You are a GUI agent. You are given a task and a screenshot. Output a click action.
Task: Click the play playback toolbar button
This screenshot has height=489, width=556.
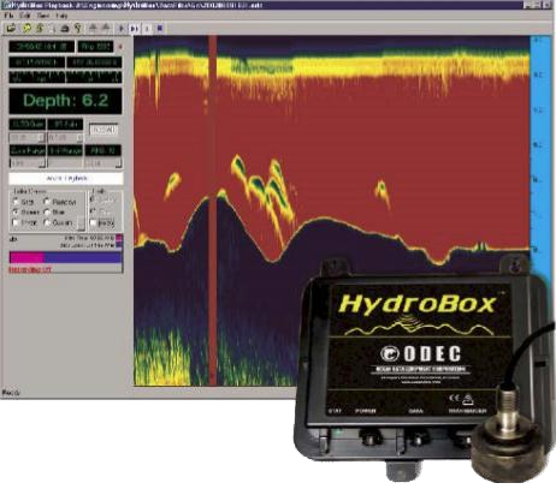point(121,29)
